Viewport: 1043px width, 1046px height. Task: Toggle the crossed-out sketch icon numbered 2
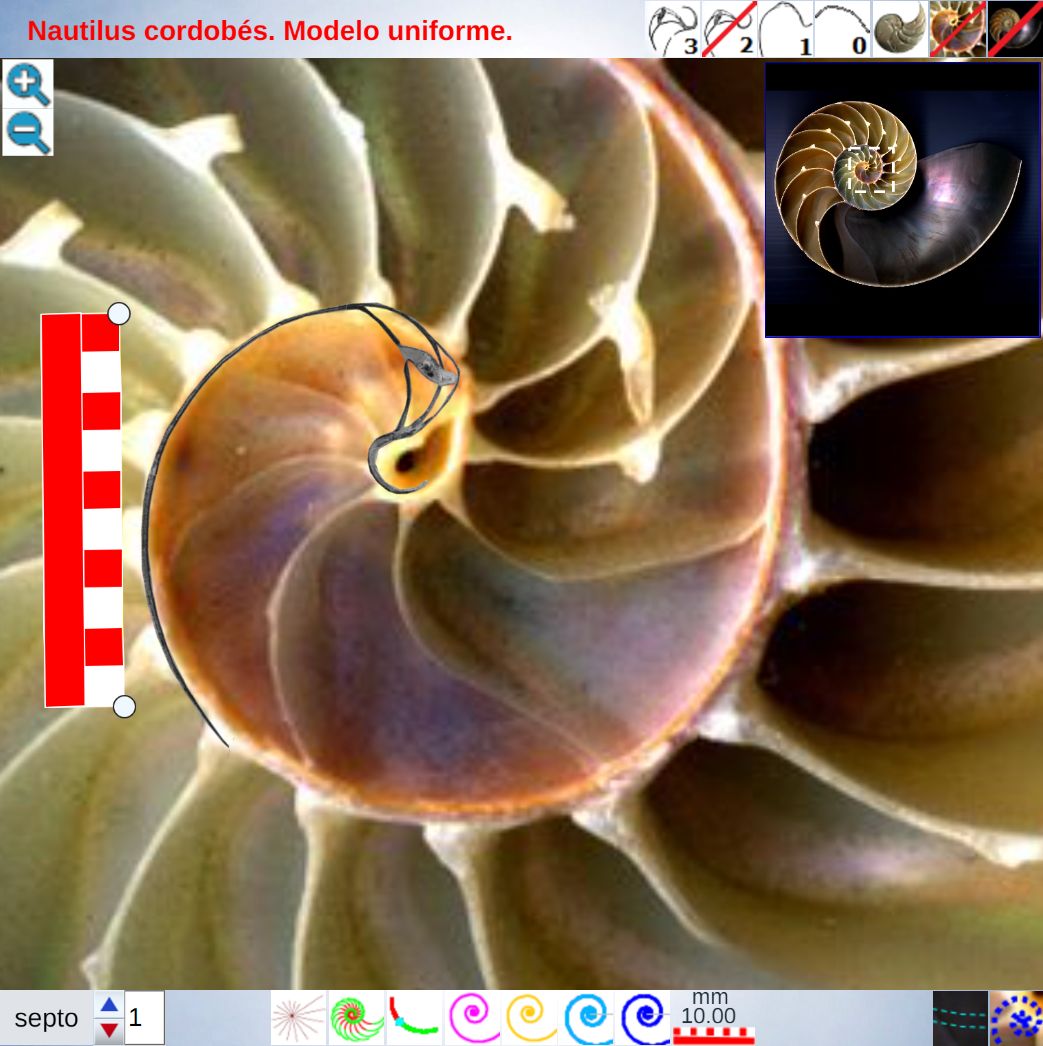tap(730, 29)
